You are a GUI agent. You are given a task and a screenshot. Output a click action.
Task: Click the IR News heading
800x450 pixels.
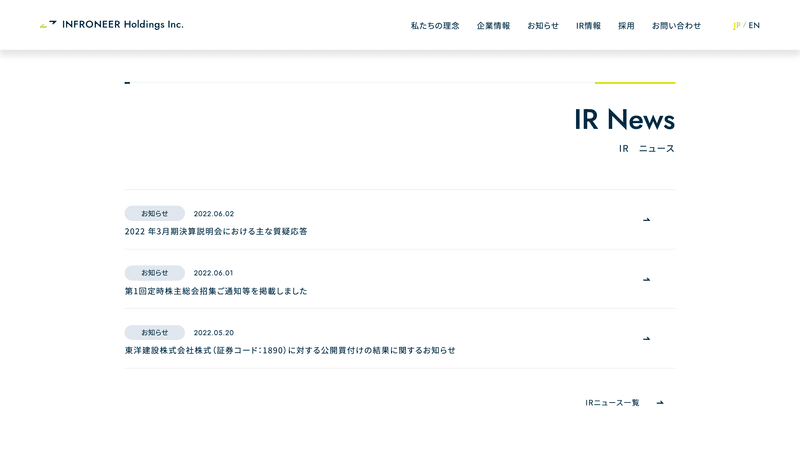(x=624, y=120)
